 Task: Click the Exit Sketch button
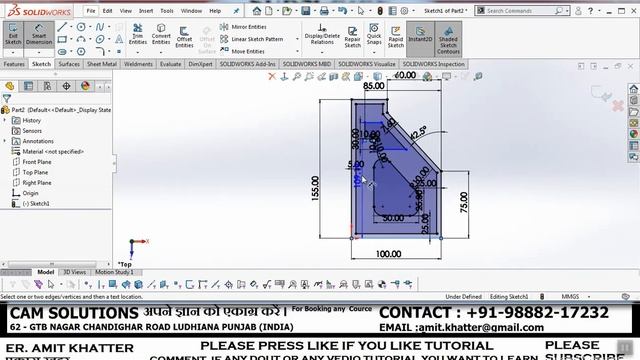(13, 34)
